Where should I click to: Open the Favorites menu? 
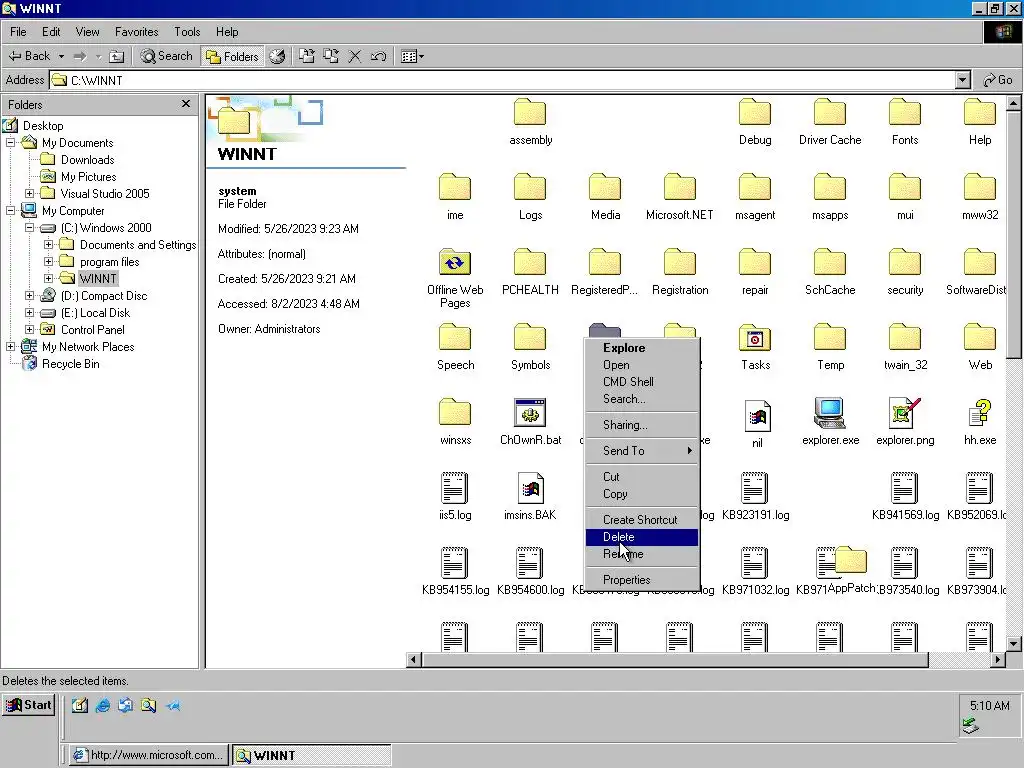[136, 32]
